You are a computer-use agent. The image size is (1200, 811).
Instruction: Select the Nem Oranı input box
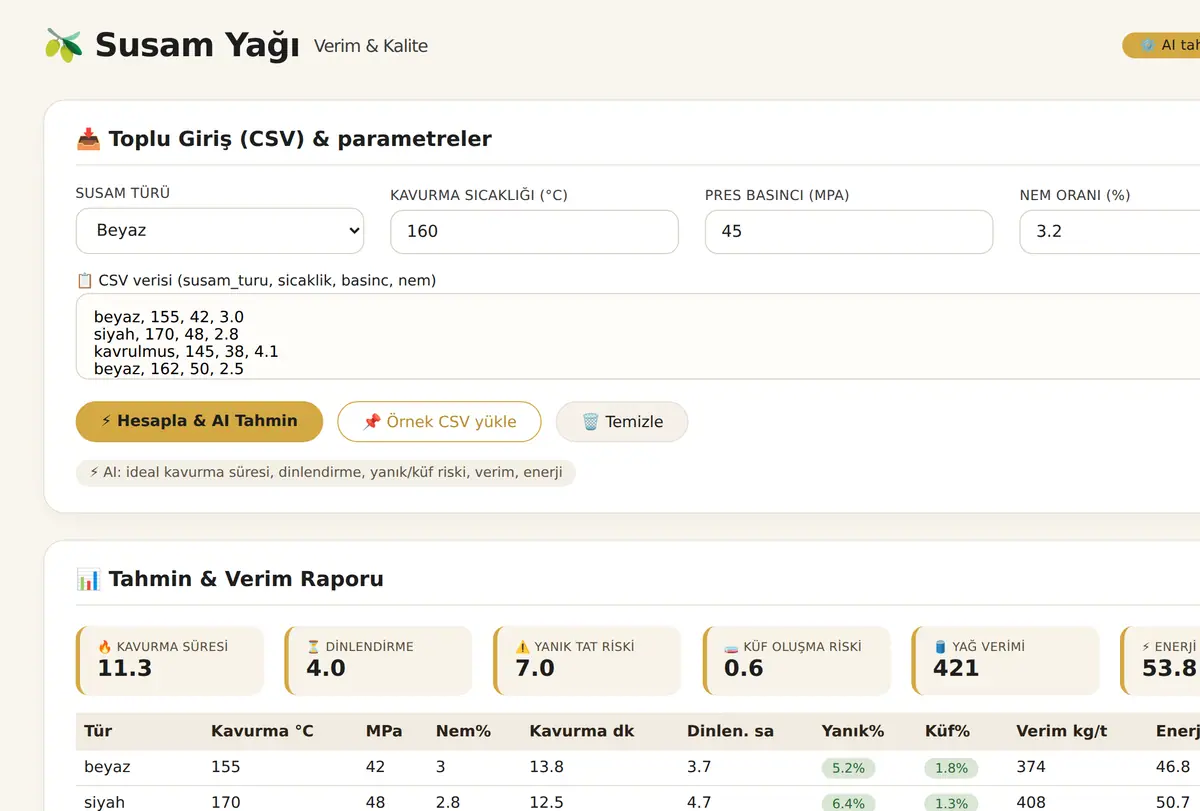pos(1110,232)
